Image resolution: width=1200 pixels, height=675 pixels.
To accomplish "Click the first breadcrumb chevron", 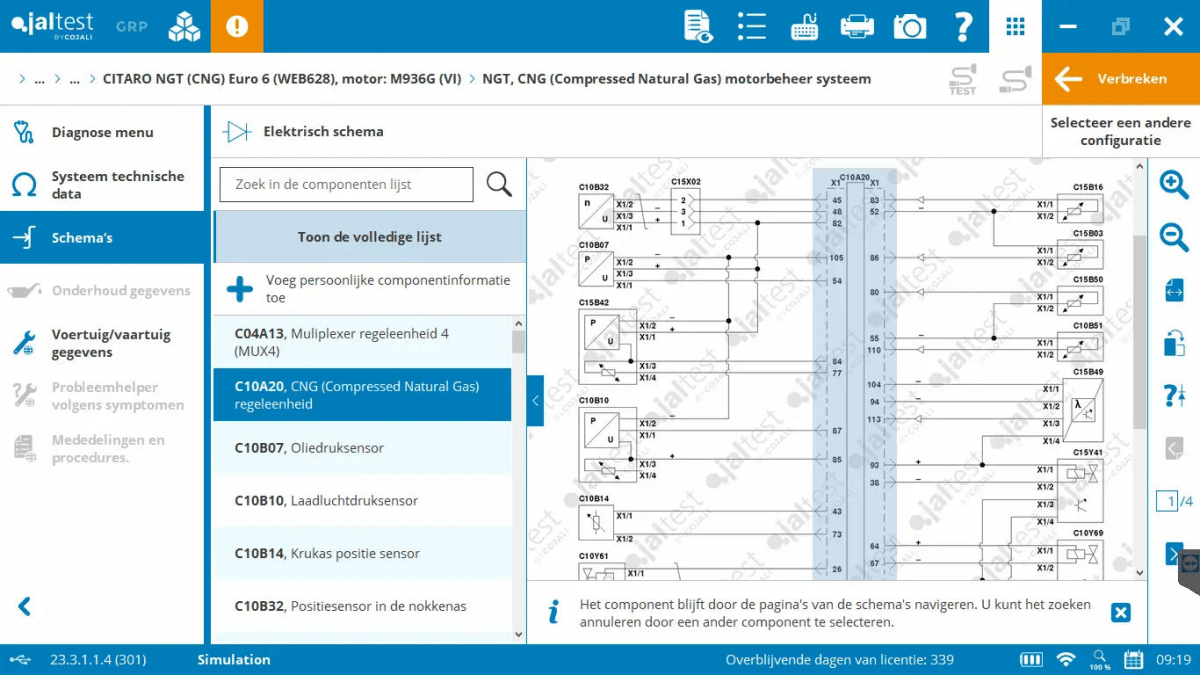I will 22,79.
